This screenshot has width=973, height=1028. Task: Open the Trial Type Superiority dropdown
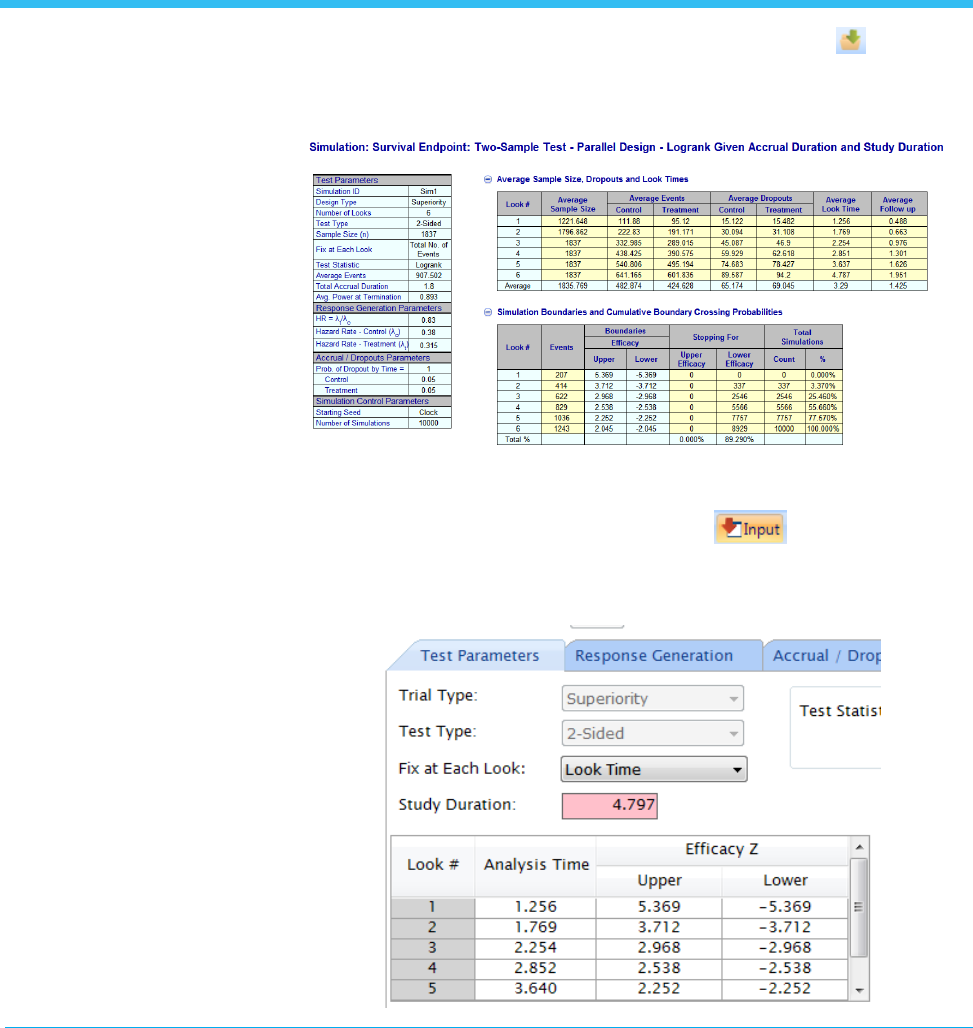[652, 698]
